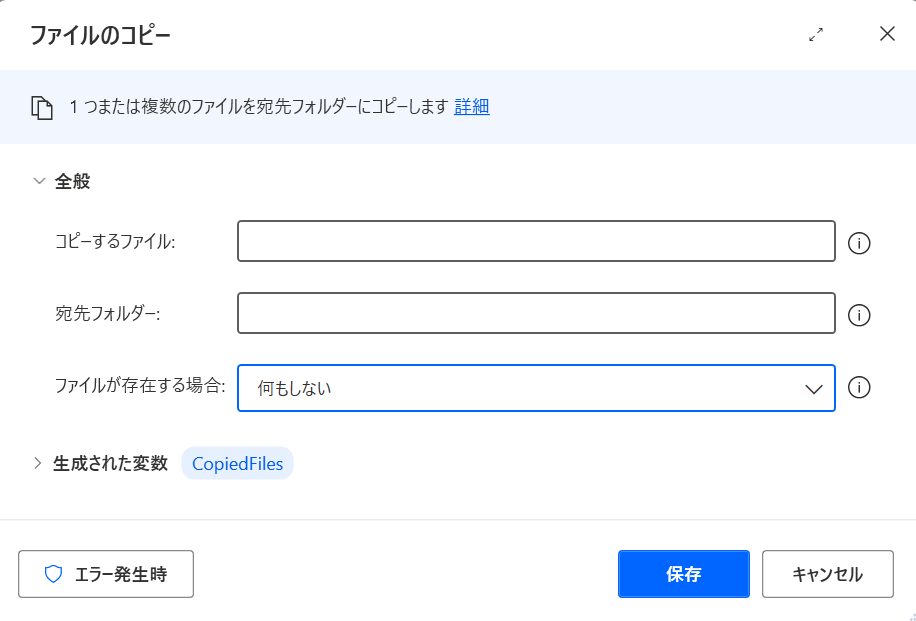
Task: Click the dropdown arrow for ファイルが存在する場合
Action: 814,389
